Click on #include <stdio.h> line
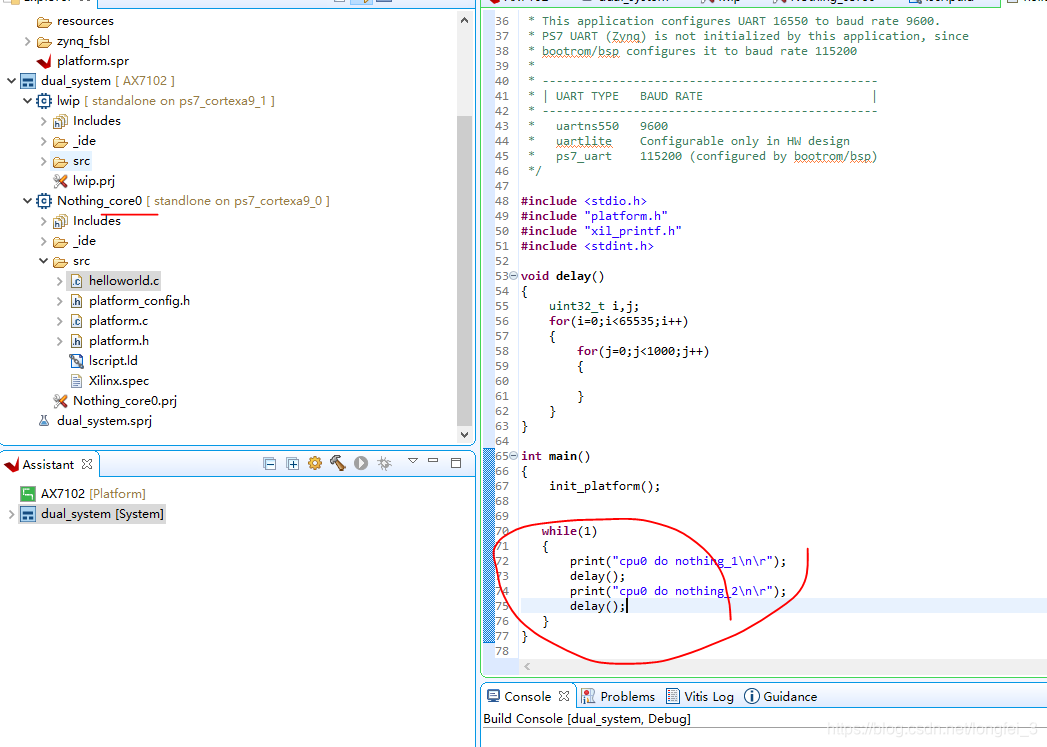The image size is (1047, 747). point(584,201)
